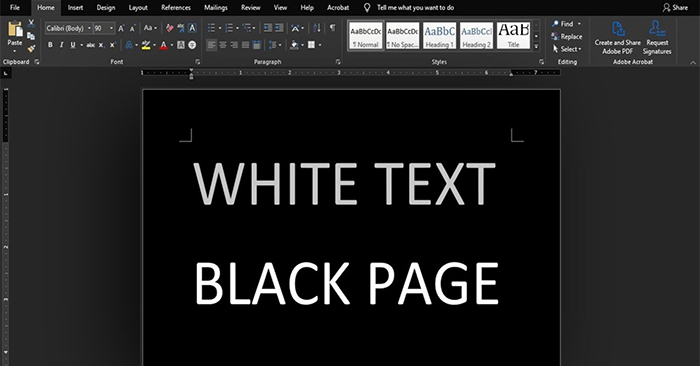Screen dimensions: 700x366
Task: Toggle Superscript formatting
Action: pyautogui.click(x=112, y=45)
